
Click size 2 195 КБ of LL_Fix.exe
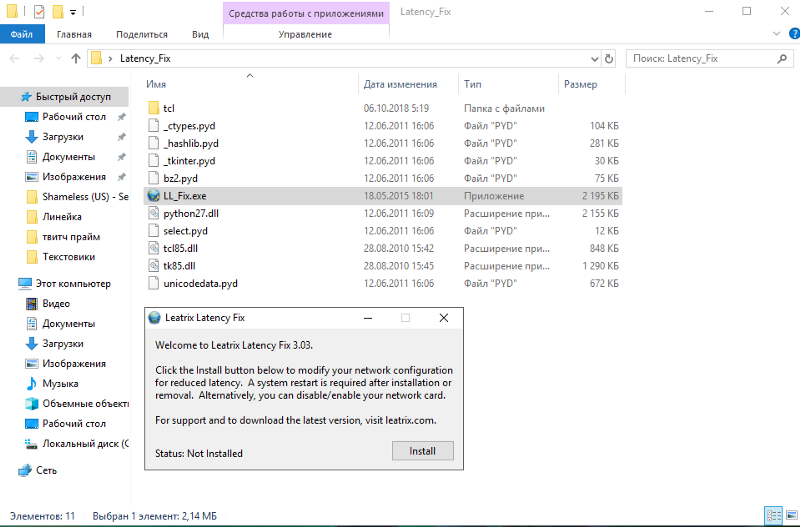600,196
